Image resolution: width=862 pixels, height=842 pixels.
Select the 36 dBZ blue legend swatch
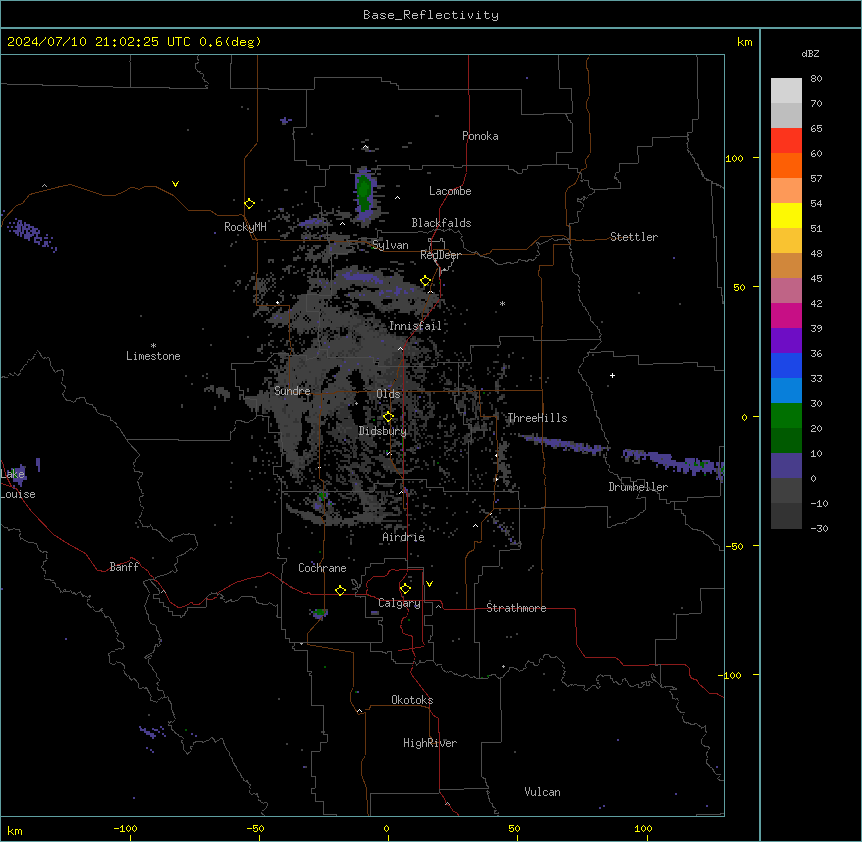point(786,365)
